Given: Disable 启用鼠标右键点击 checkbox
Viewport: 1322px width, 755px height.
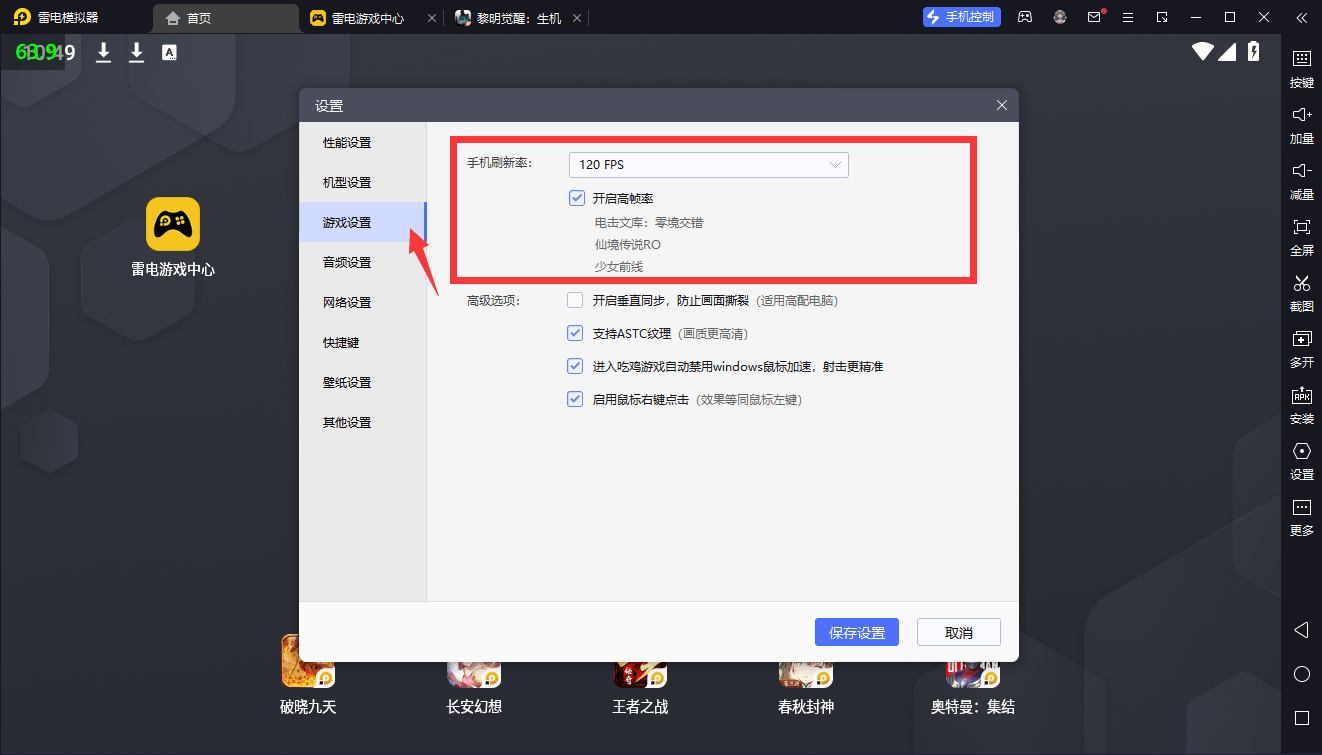Looking at the screenshot, I should point(575,399).
